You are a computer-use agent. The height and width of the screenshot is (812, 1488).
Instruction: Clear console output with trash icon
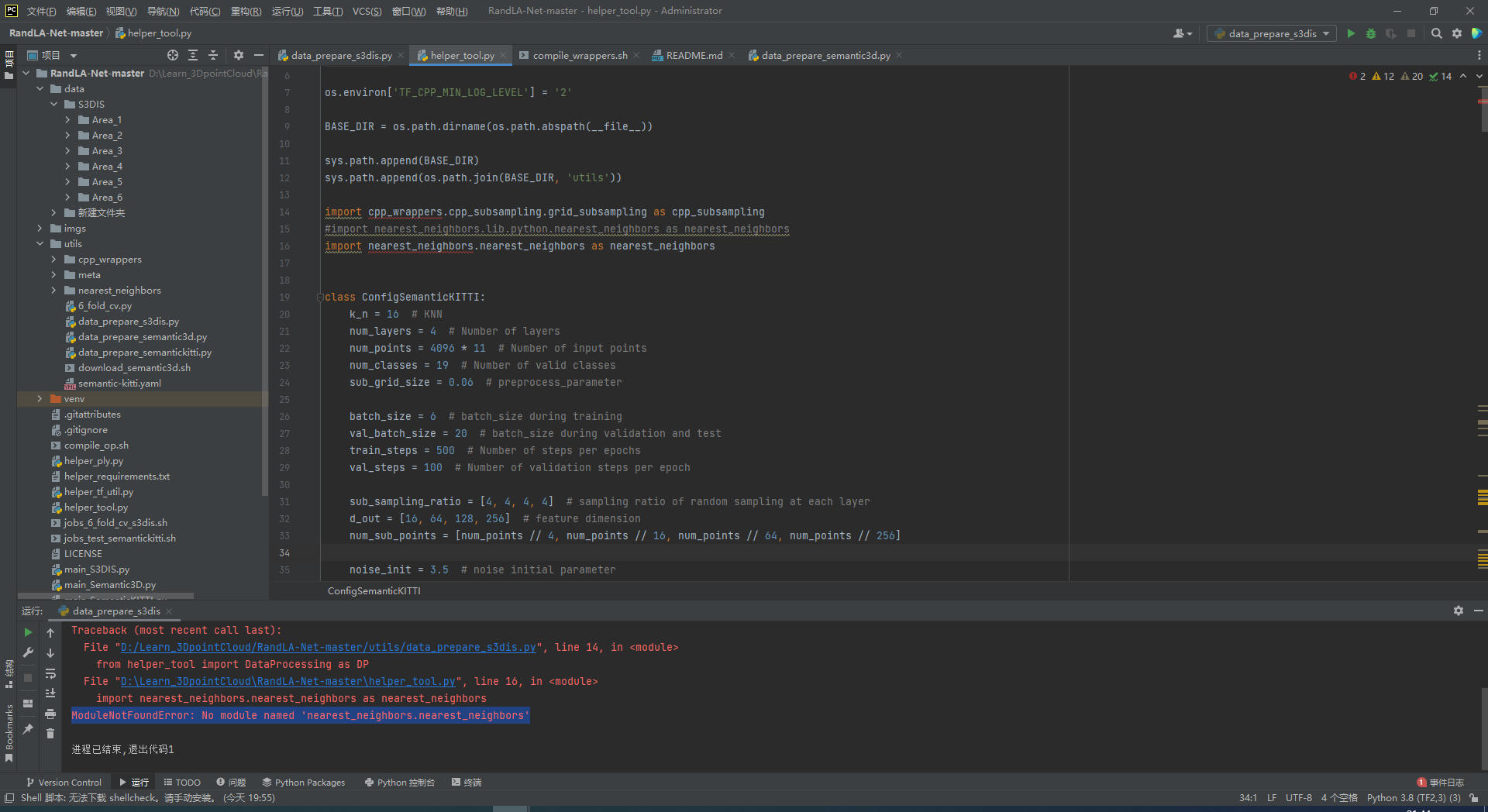click(x=50, y=735)
